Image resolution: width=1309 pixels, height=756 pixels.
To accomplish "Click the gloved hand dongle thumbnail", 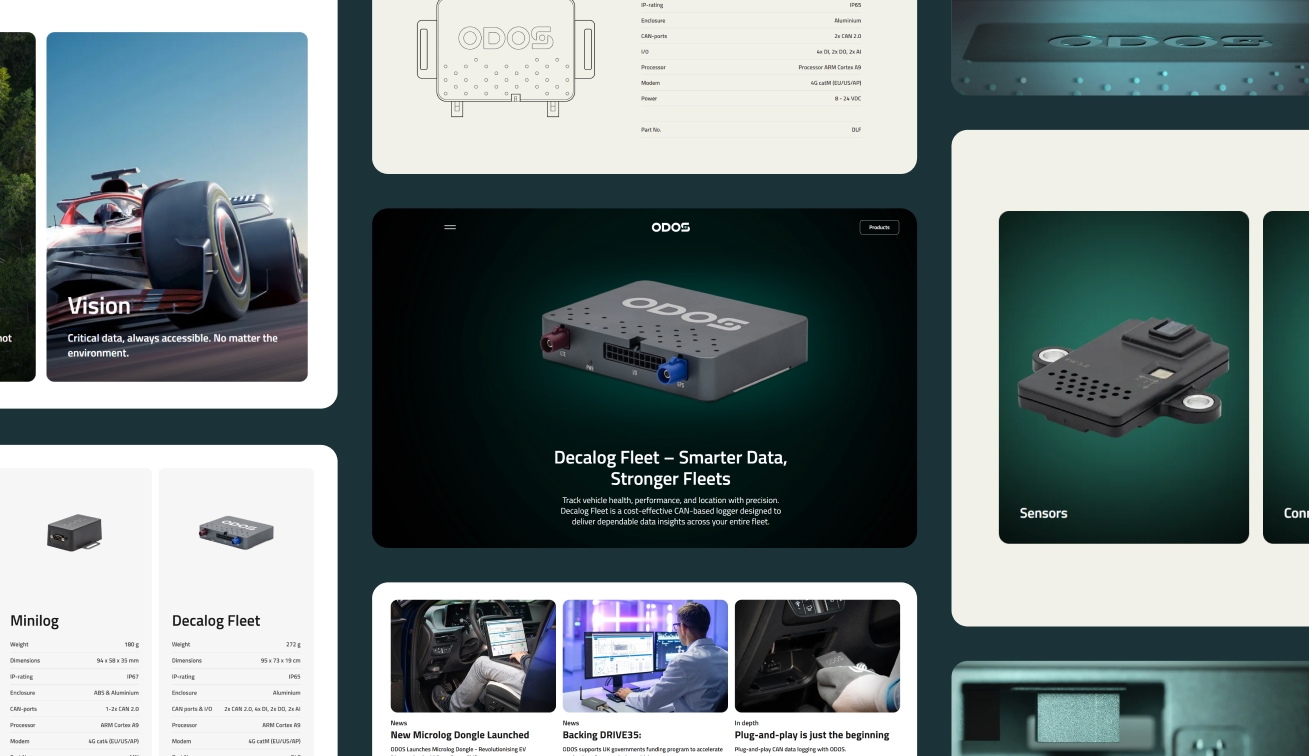I will pyautogui.click(x=817, y=656).
